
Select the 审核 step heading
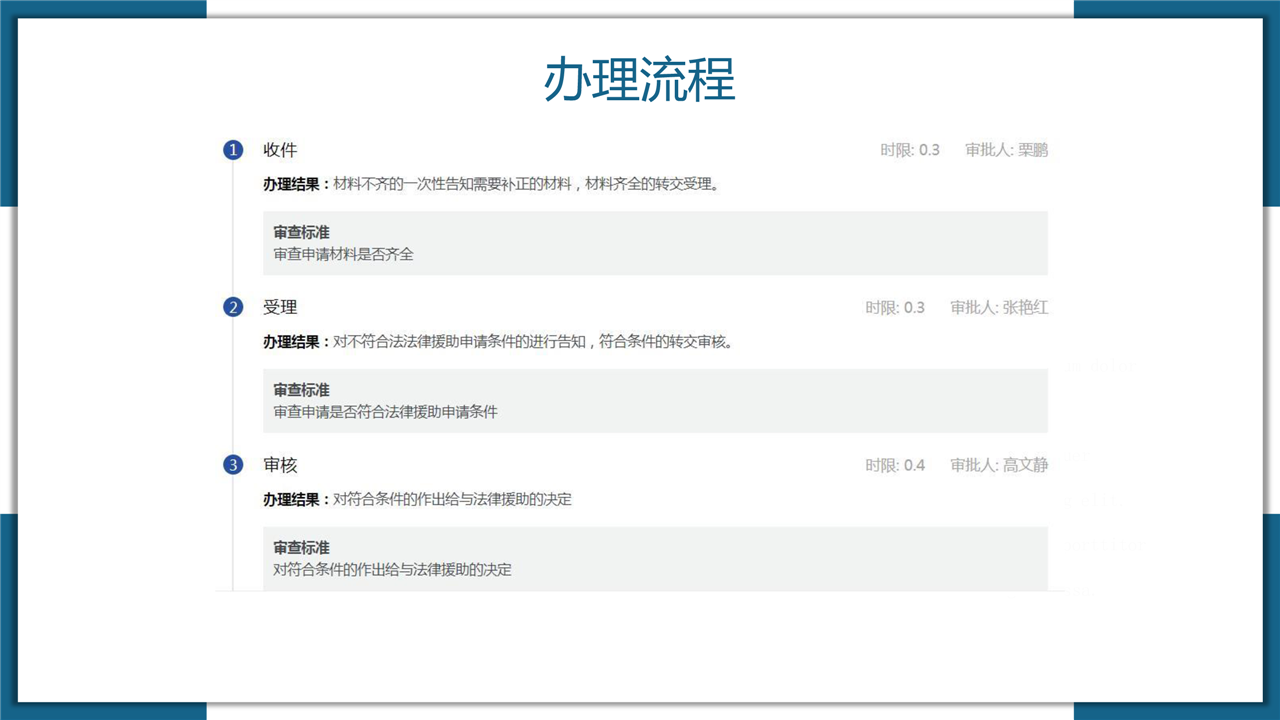280,465
